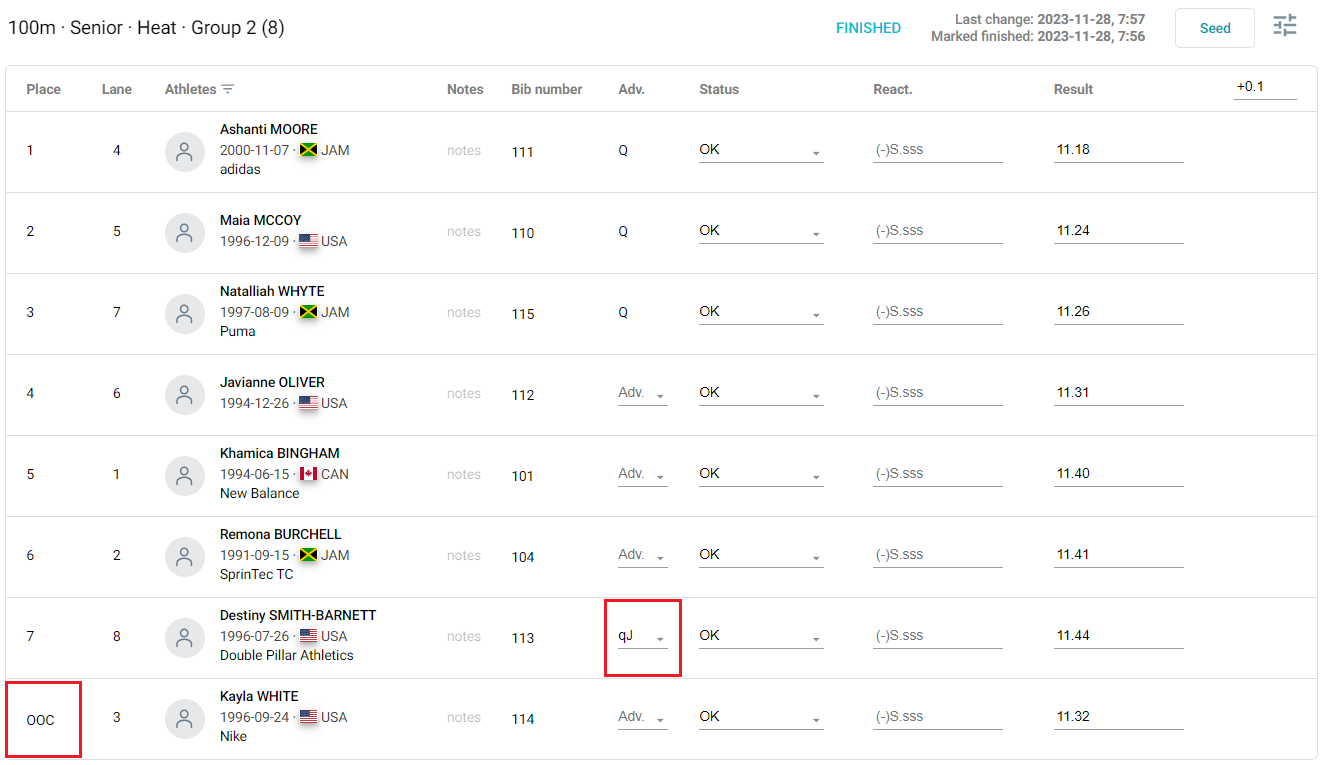Click the Seed button
This screenshot has width=1324, height=765.
pos(1214,28)
